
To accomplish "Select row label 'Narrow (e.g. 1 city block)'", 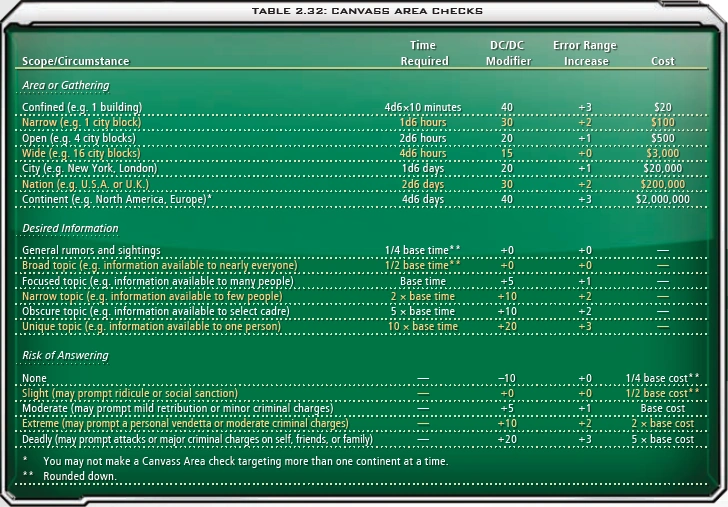I will 81,123.
